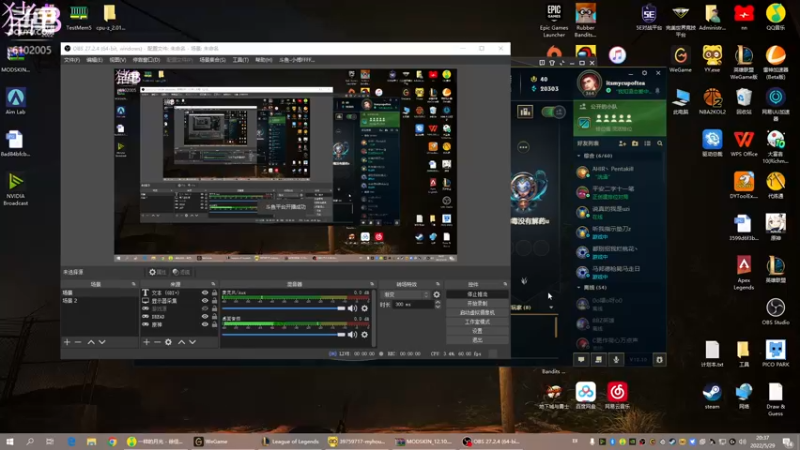Screen dimensions: 800x450
Task: Search friends with League magnifier icon
Action: [660, 144]
